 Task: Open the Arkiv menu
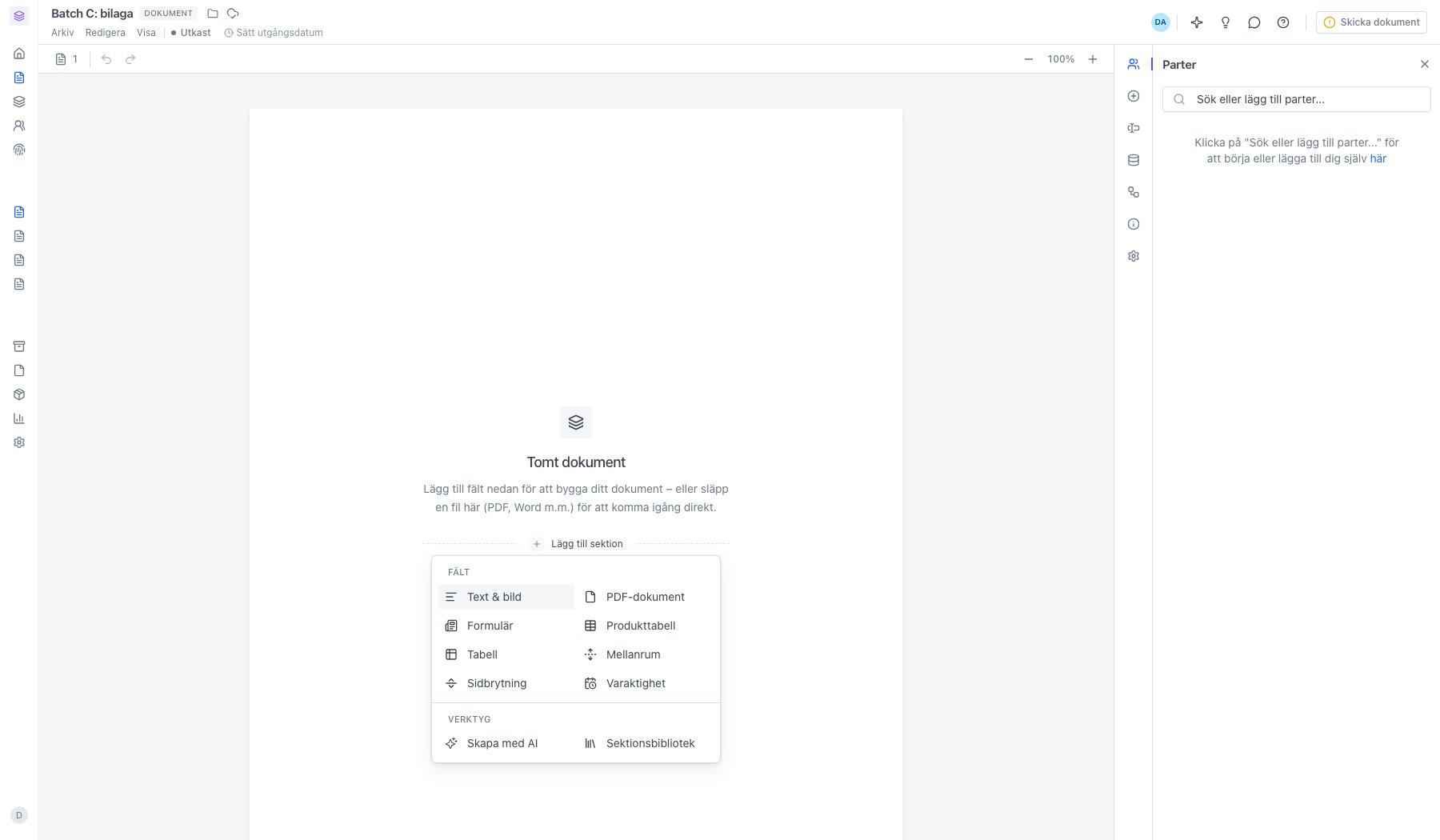pos(62,33)
